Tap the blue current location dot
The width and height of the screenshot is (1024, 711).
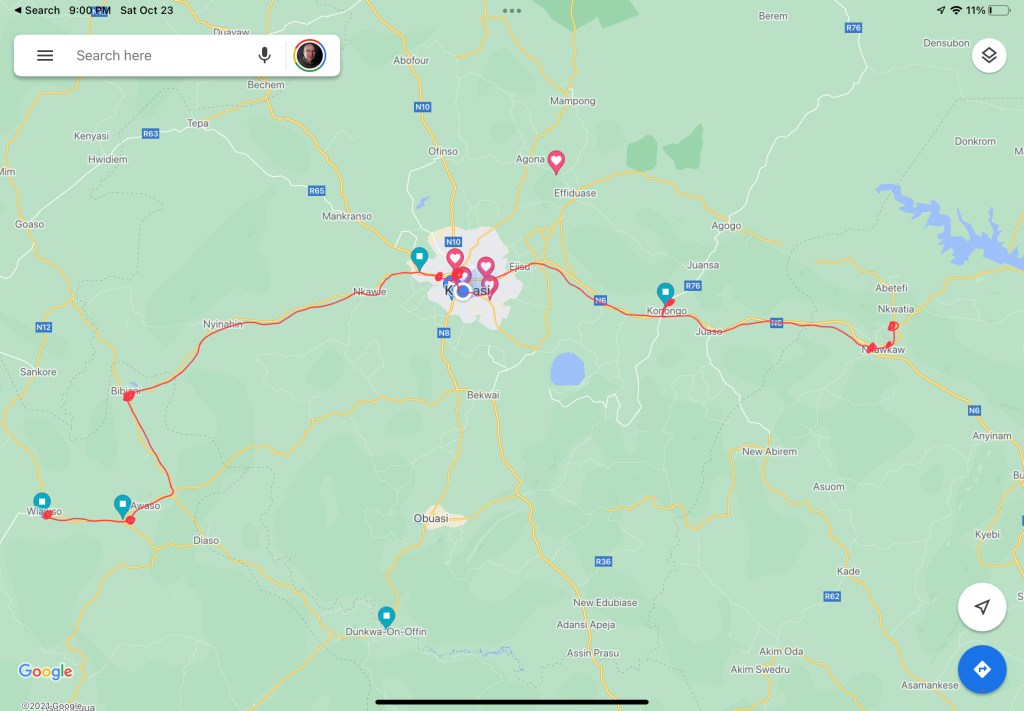click(463, 291)
